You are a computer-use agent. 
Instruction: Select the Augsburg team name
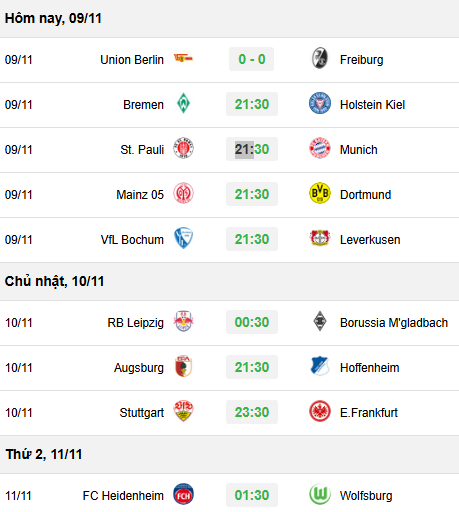pyautogui.click(x=139, y=368)
